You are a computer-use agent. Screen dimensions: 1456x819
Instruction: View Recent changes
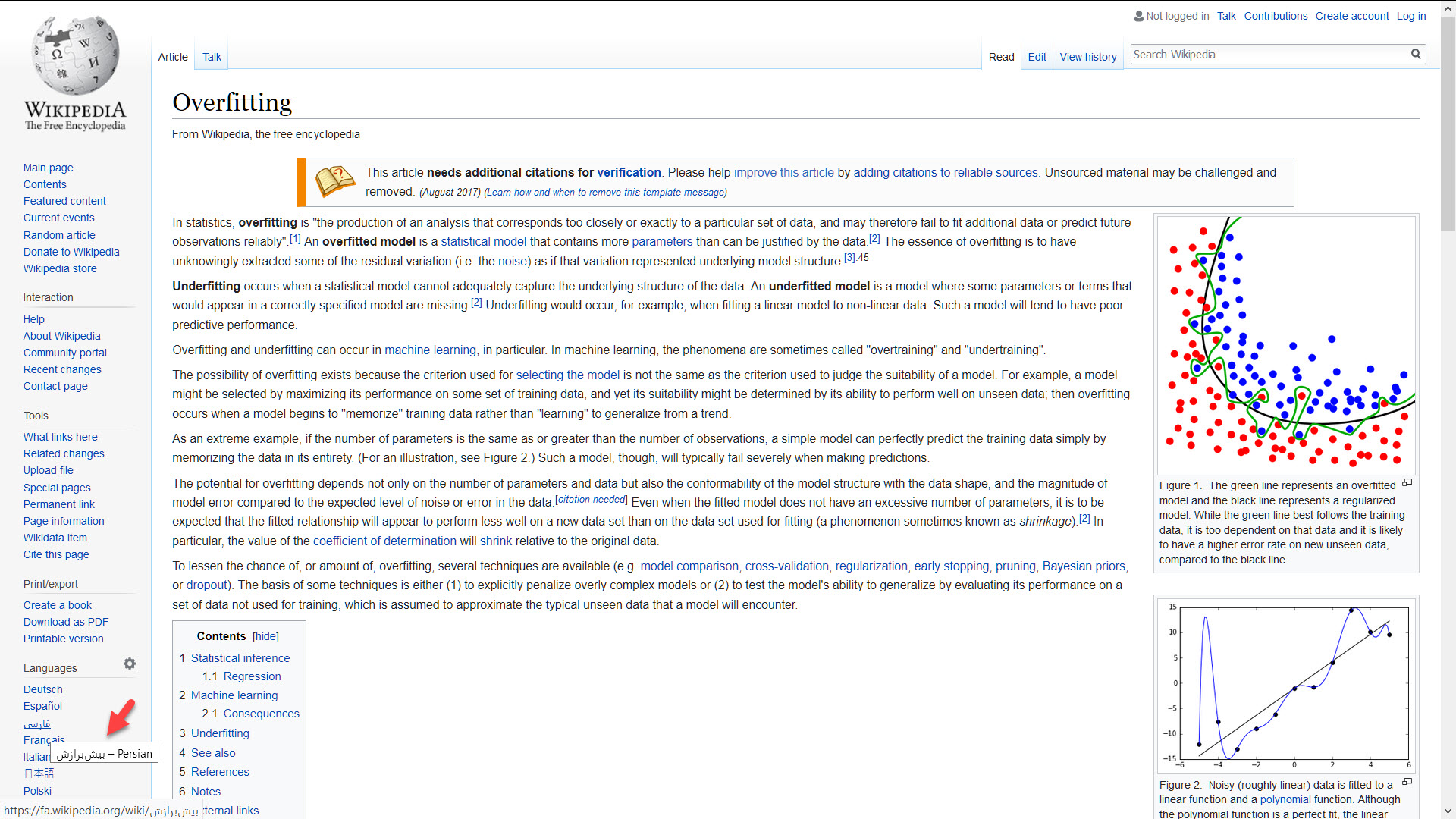tap(62, 369)
